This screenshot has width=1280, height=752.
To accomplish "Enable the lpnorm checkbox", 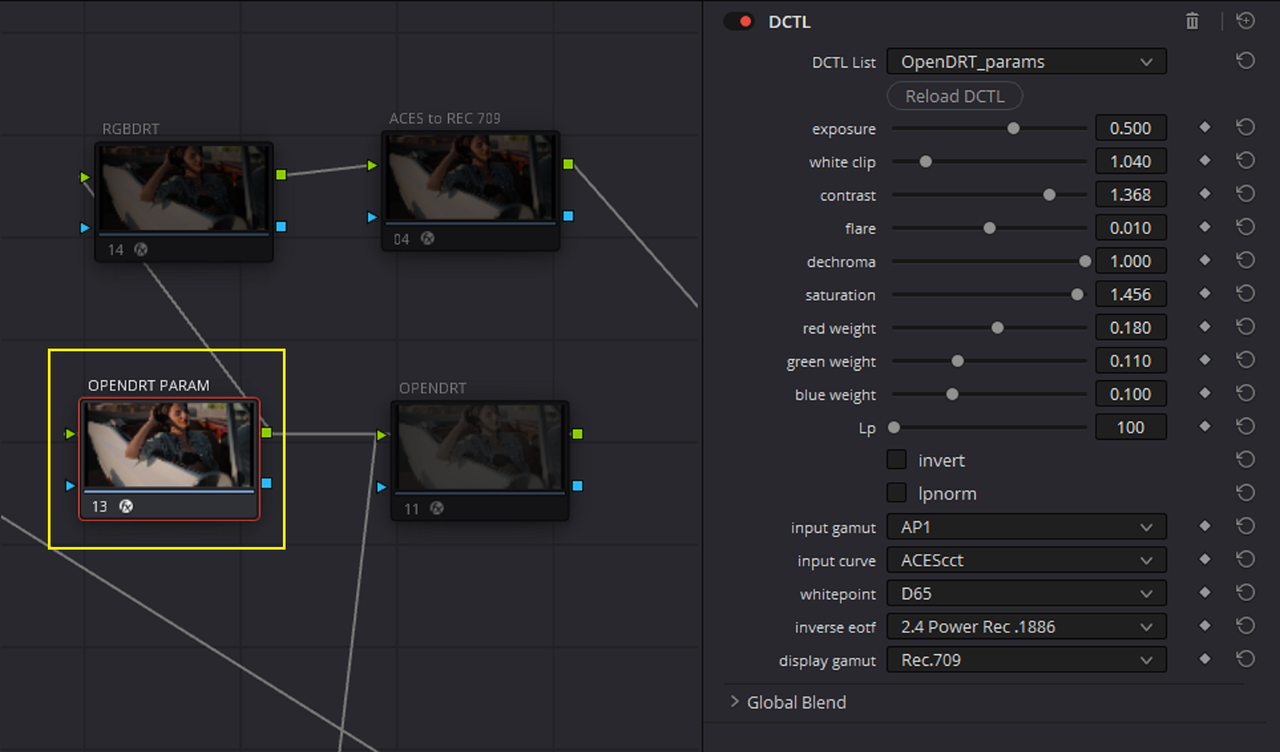I will pyautogui.click(x=897, y=493).
